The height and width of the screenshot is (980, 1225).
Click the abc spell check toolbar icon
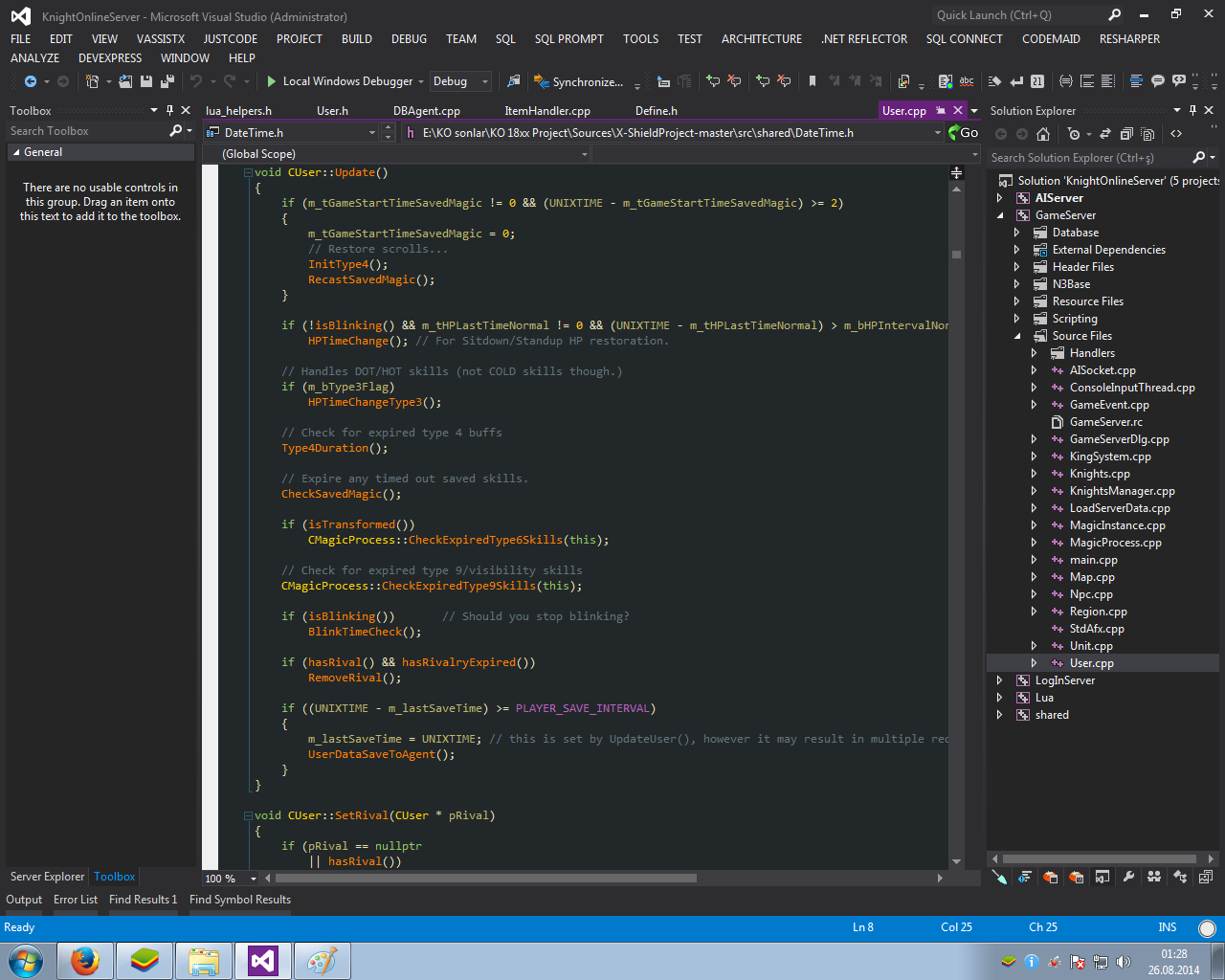[x=967, y=81]
